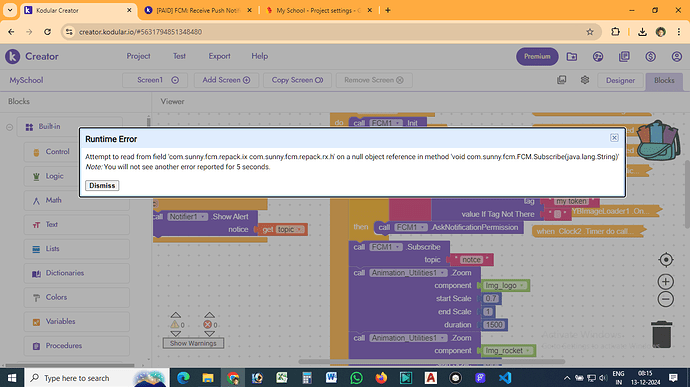Click the Premium button
690x387 pixels.
(537, 56)
